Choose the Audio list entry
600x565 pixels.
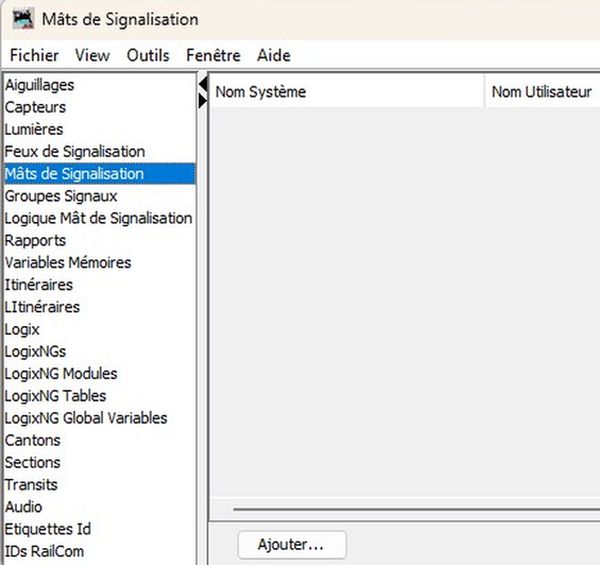click(x=24, y=507)
